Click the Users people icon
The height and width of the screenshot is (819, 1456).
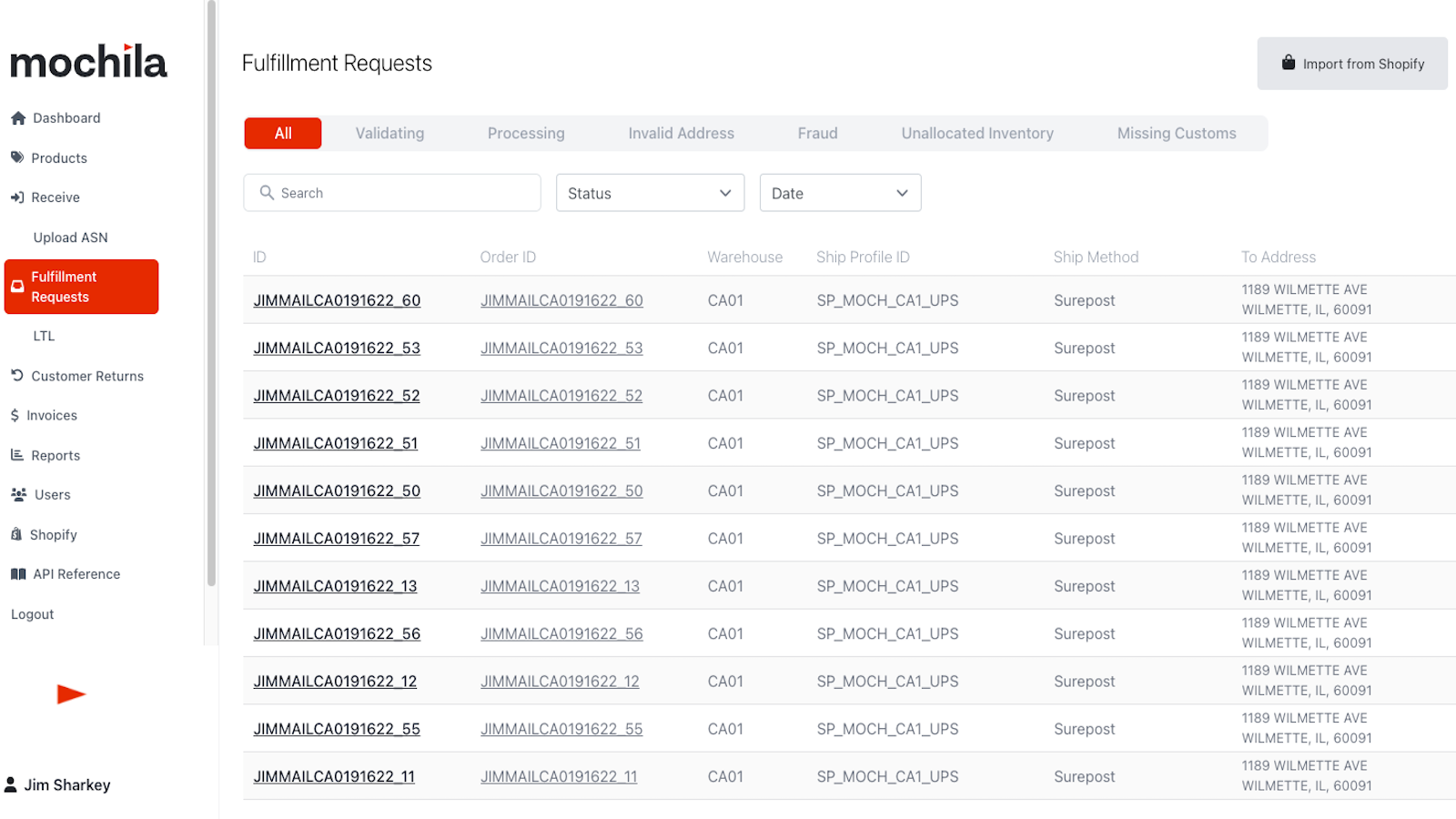click(18, 494)
